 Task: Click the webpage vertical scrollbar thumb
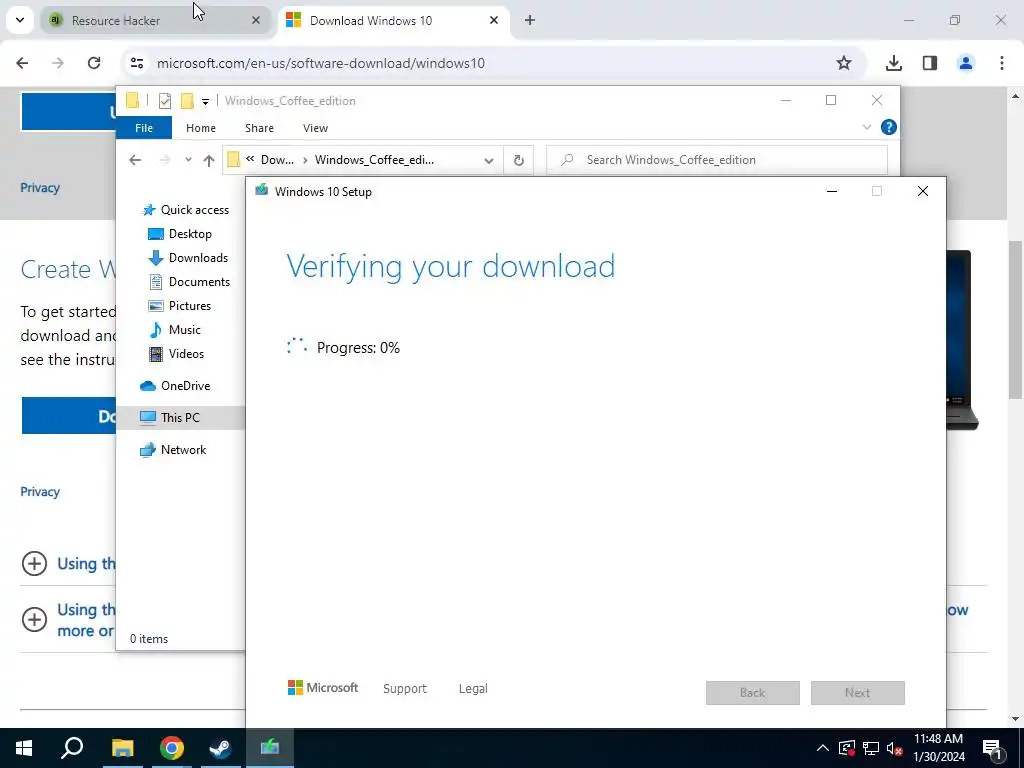(1015, 319)
